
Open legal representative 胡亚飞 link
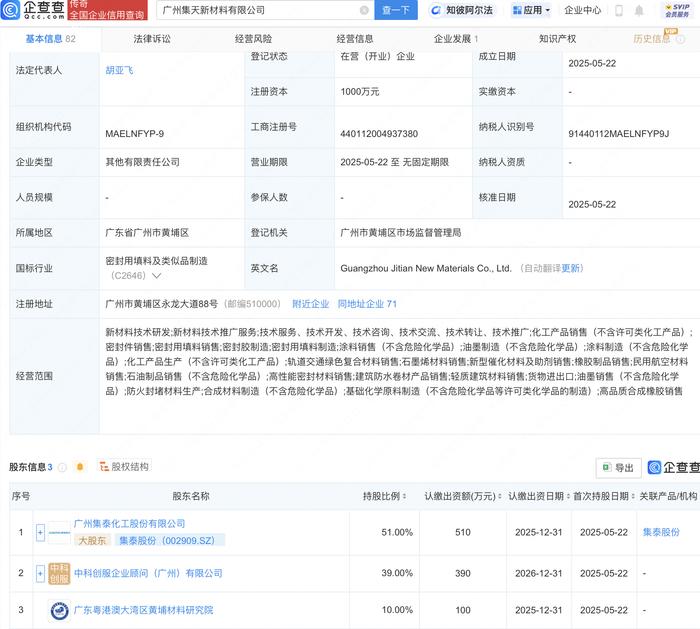tap(119, 70)
